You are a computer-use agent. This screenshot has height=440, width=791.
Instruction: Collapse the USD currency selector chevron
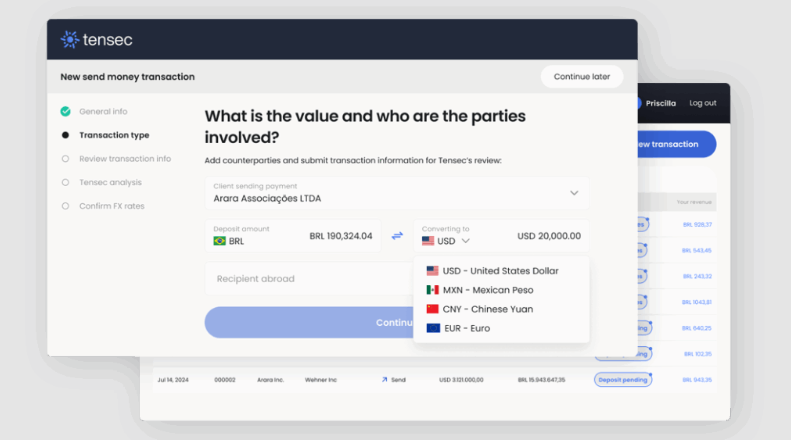pyautogui.click(x=466, y=241)
